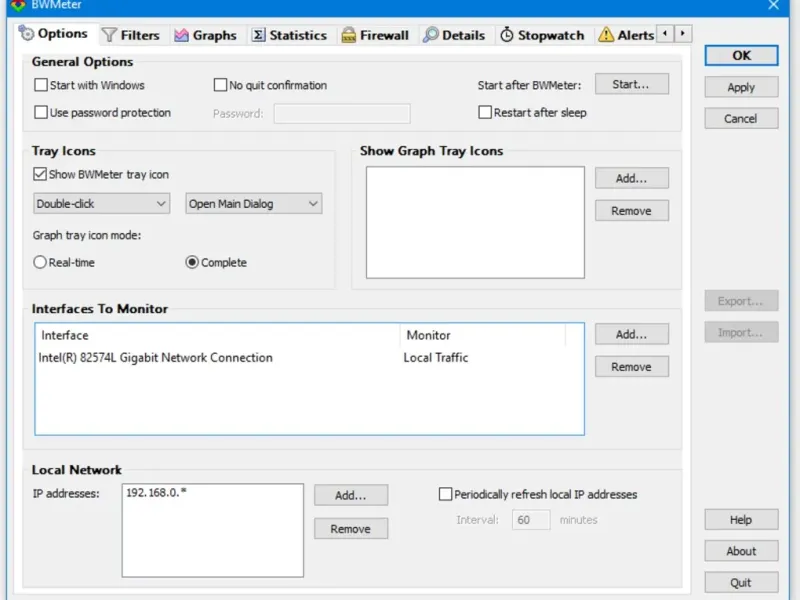The height and width of the screenshot is (600, 800).
Task: Click the Start... button after BWMeter
Action: point(632,84)
